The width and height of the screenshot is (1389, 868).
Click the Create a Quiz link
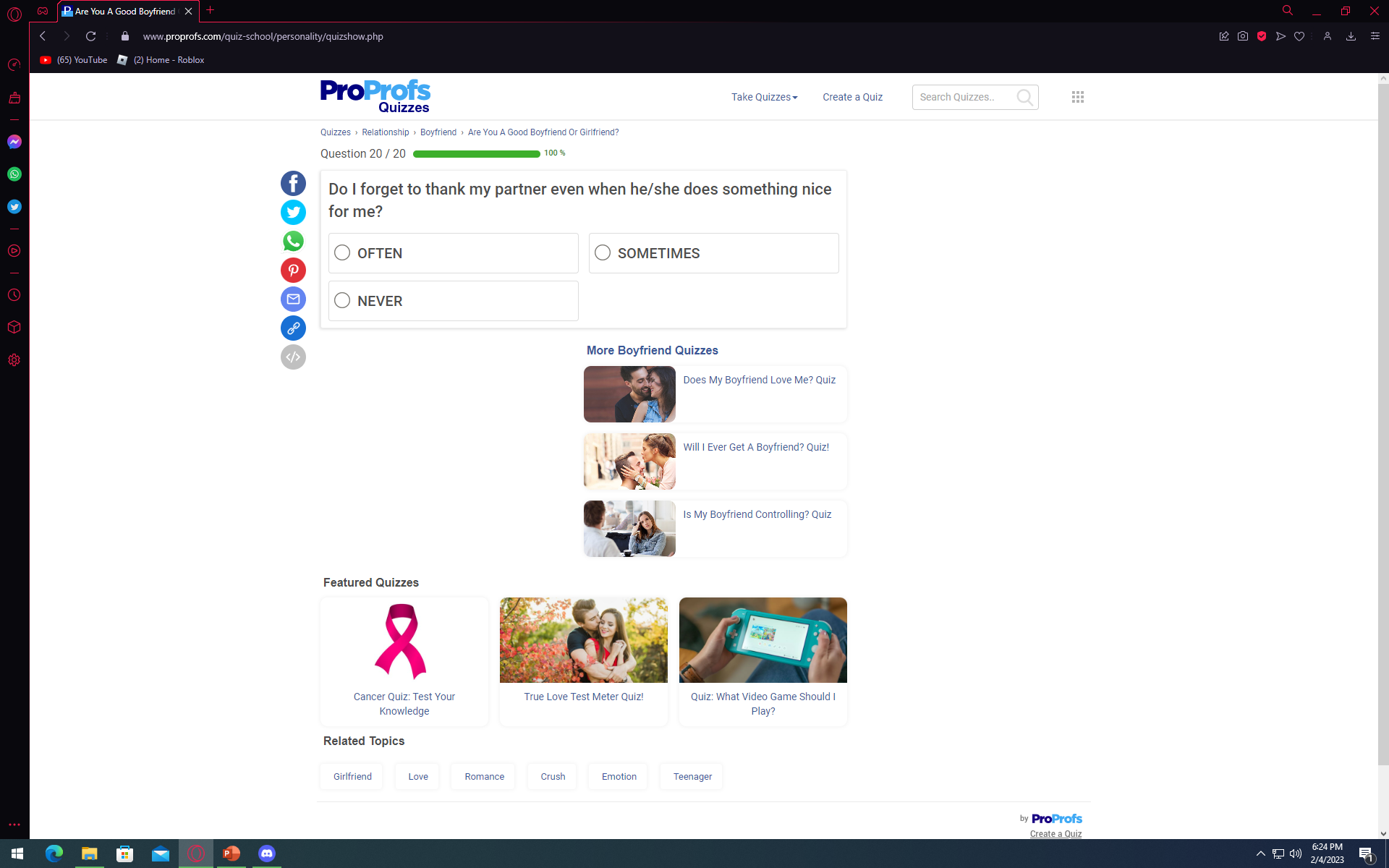pyautogui.click(x=852, y=97)
